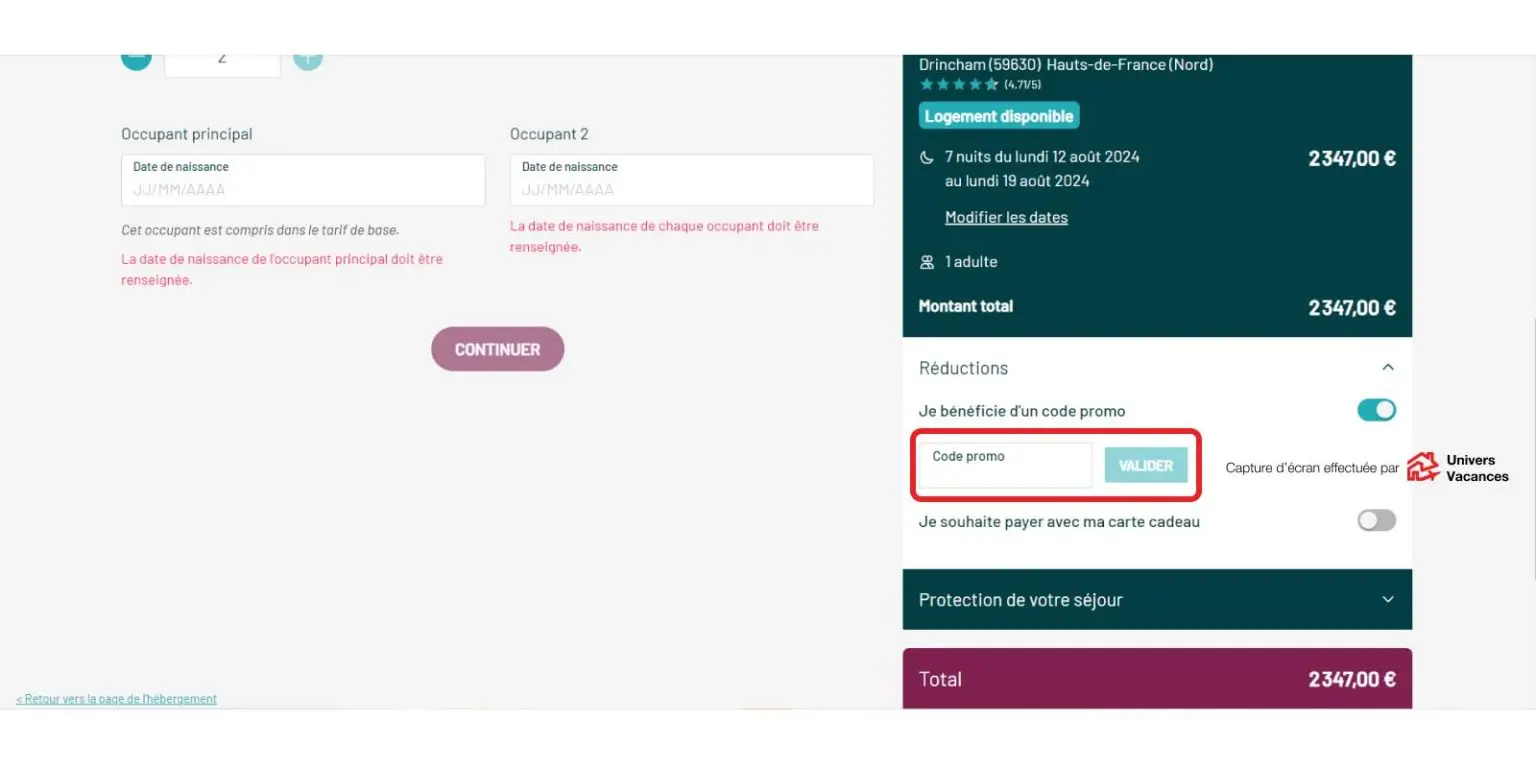Disable the code promo toggle
Image resolution: width=1536 pixels, height=768 pixels.
[1376, 410]
